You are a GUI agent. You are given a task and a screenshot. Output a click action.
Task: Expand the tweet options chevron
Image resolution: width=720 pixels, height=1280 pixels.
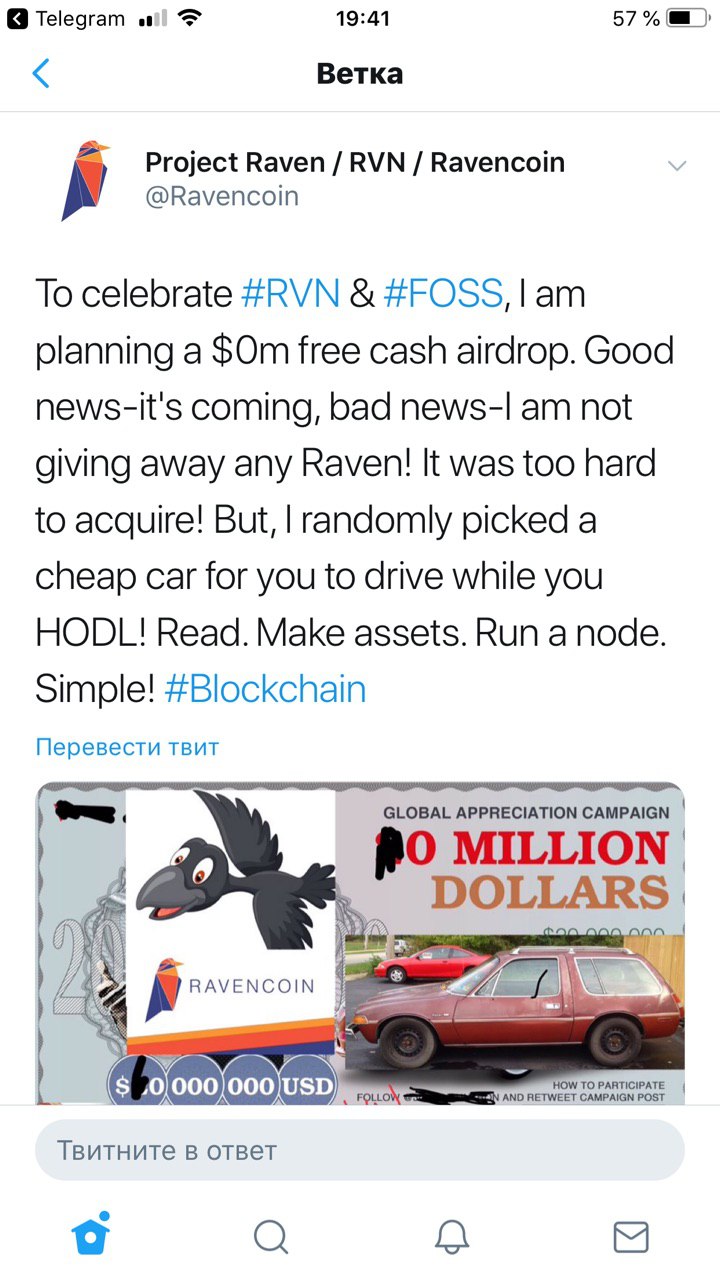coord(677,166)
